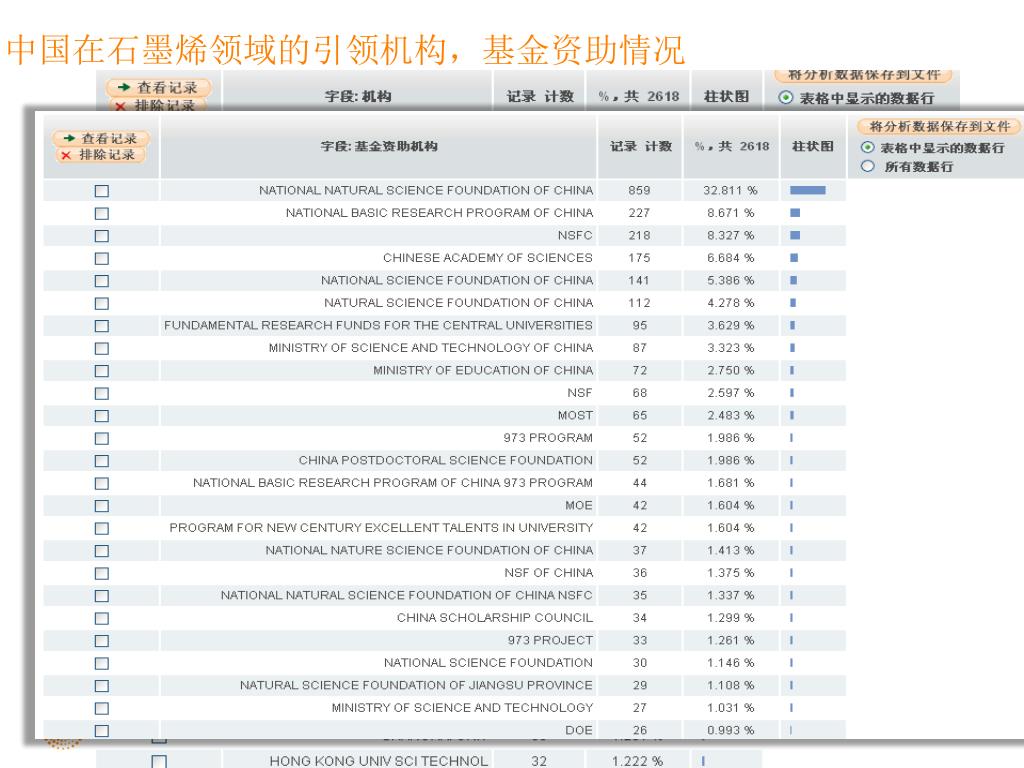Click the 查看记录 button above the funding agency table
The width and height of the screenshot is (1024, 768).
point(101,138)
